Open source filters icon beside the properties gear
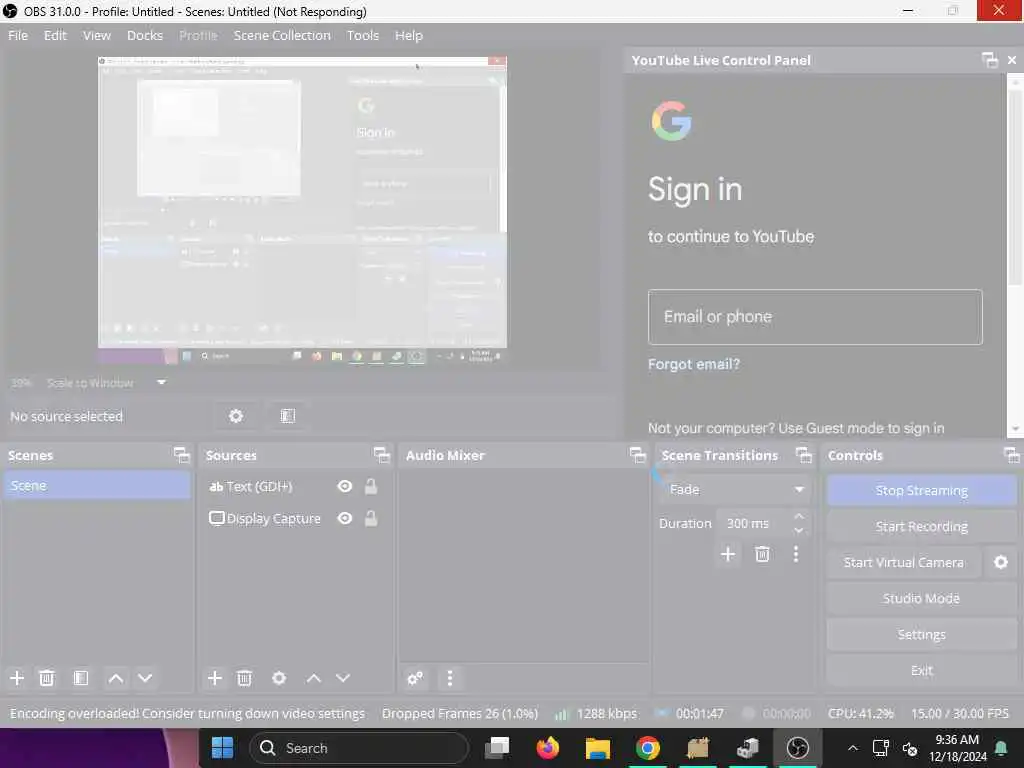The width and height of the screenshot is (1024, 768). coord(287,416)
